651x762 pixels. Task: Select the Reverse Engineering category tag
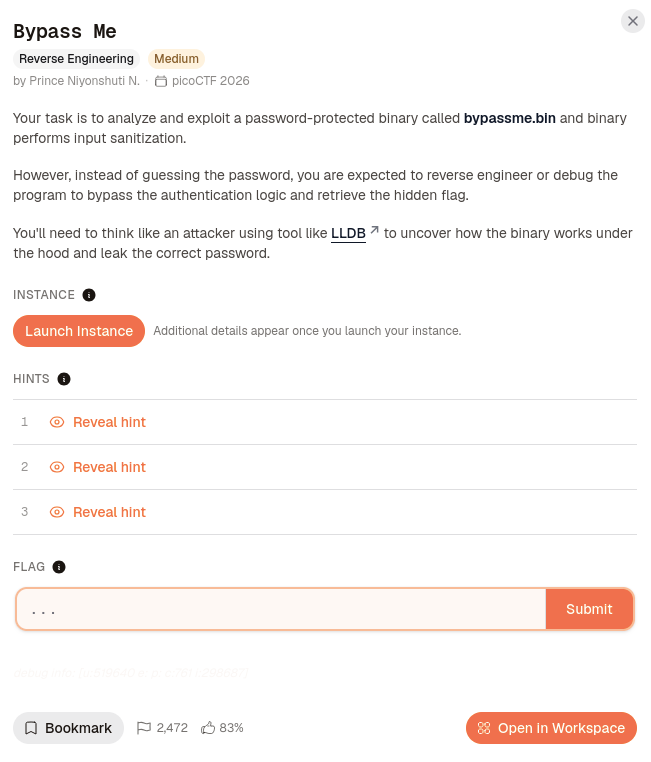76,59
